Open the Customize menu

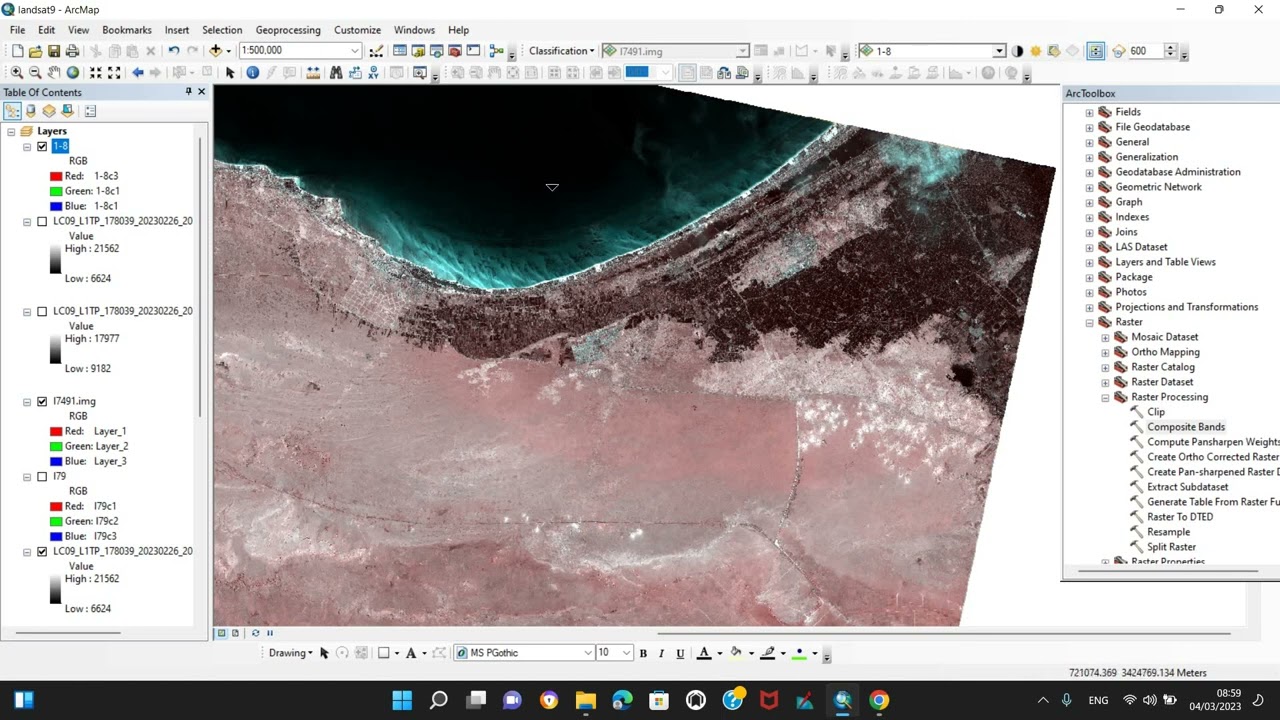click(x=357, y=30)
